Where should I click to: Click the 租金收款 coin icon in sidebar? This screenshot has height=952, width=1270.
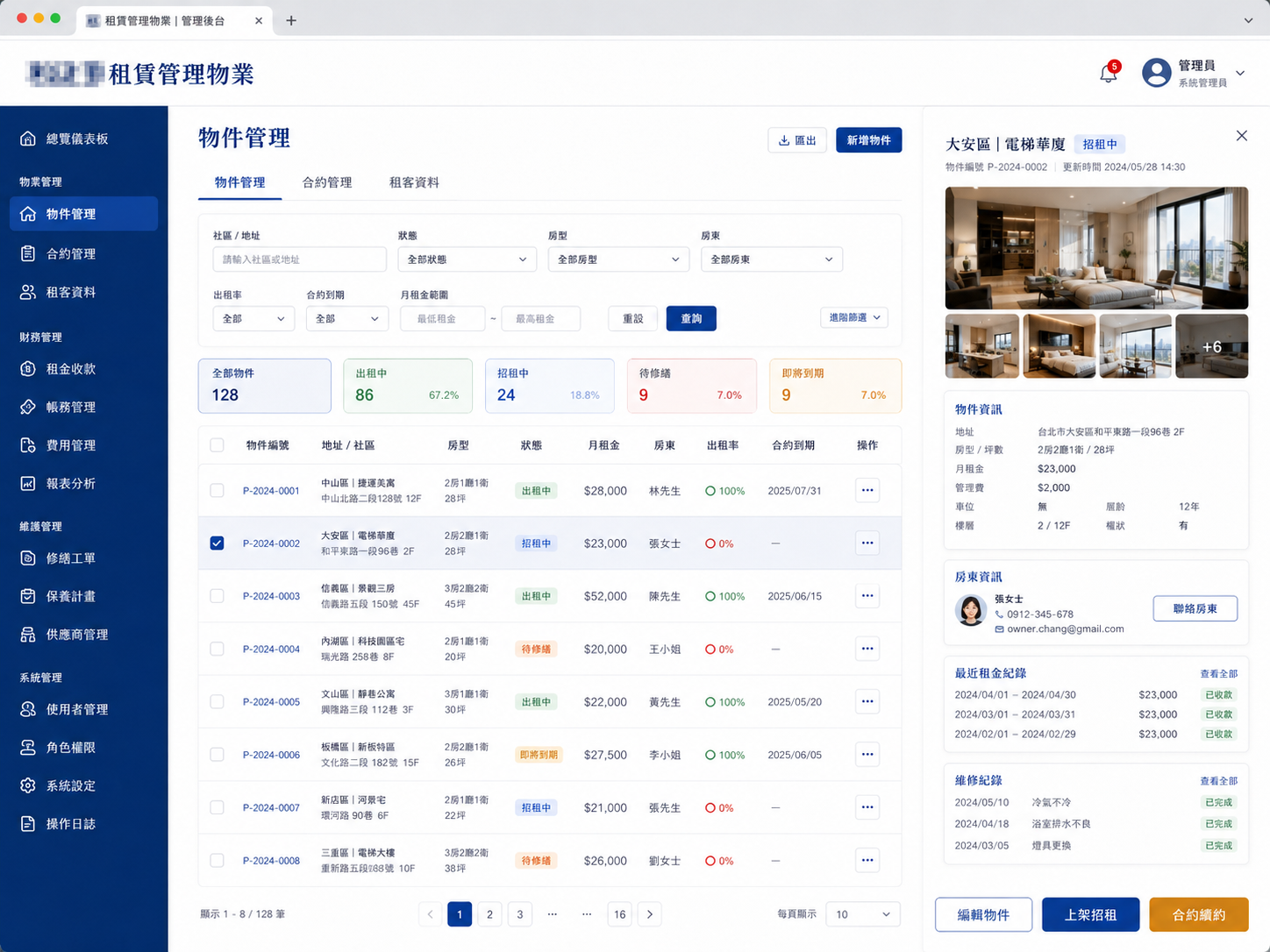(28, 369)
